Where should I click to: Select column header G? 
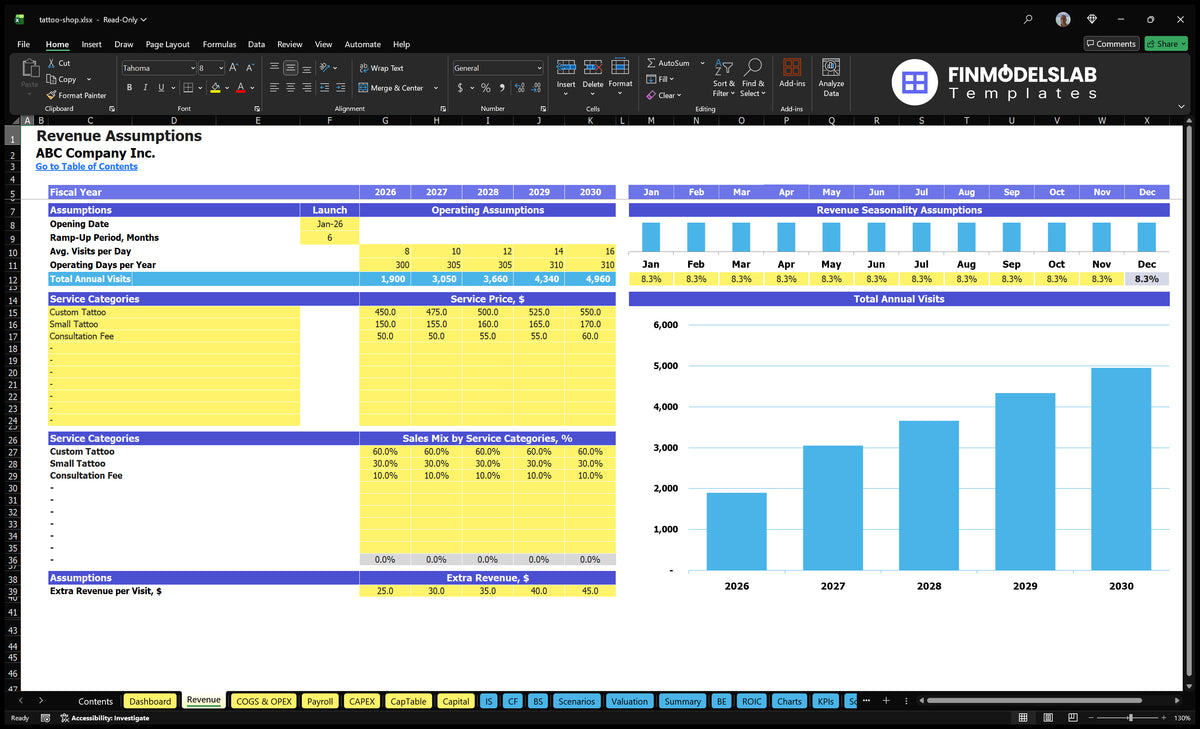coord(385,121)
